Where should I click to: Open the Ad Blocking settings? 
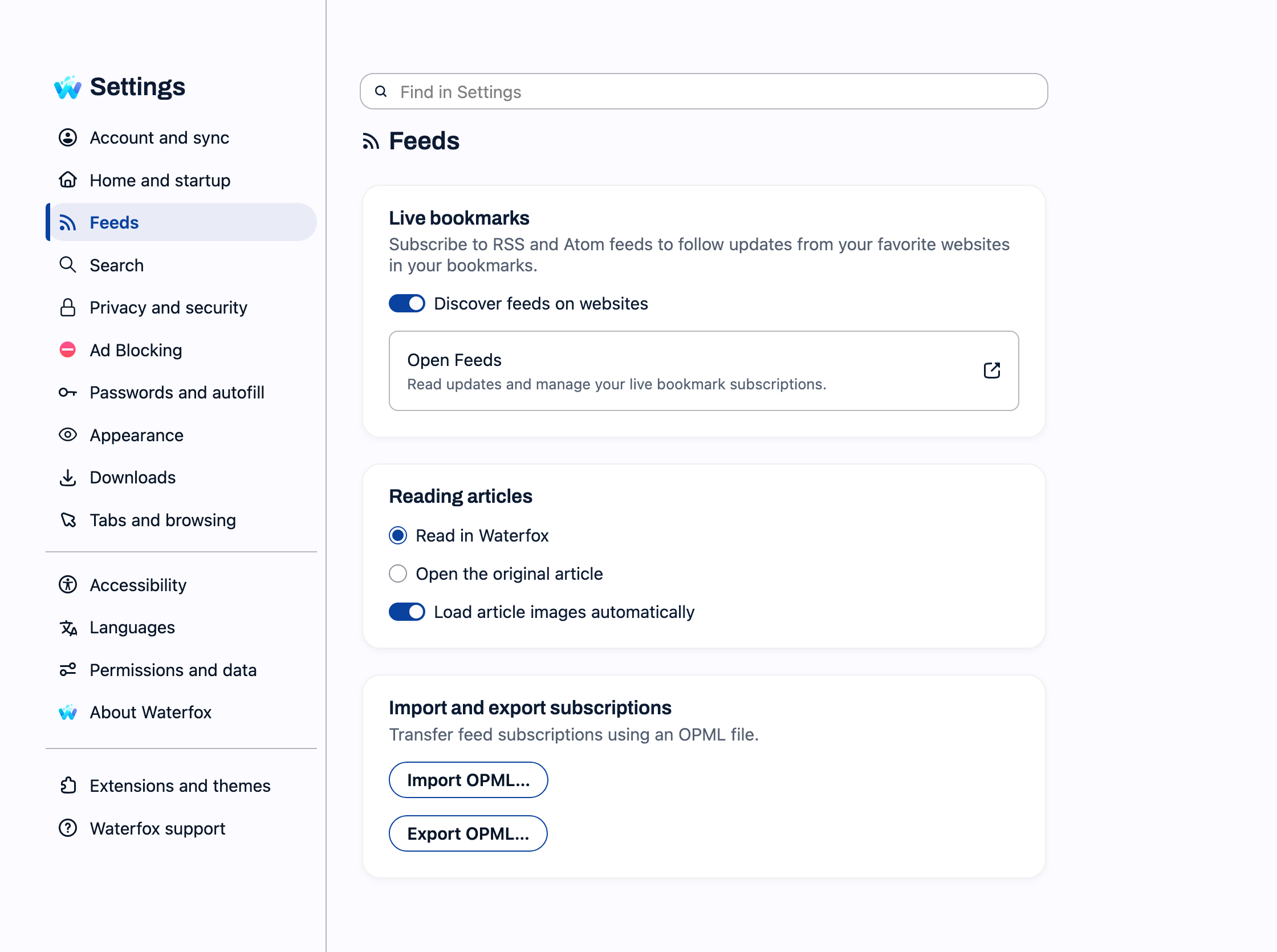(181, 350)
